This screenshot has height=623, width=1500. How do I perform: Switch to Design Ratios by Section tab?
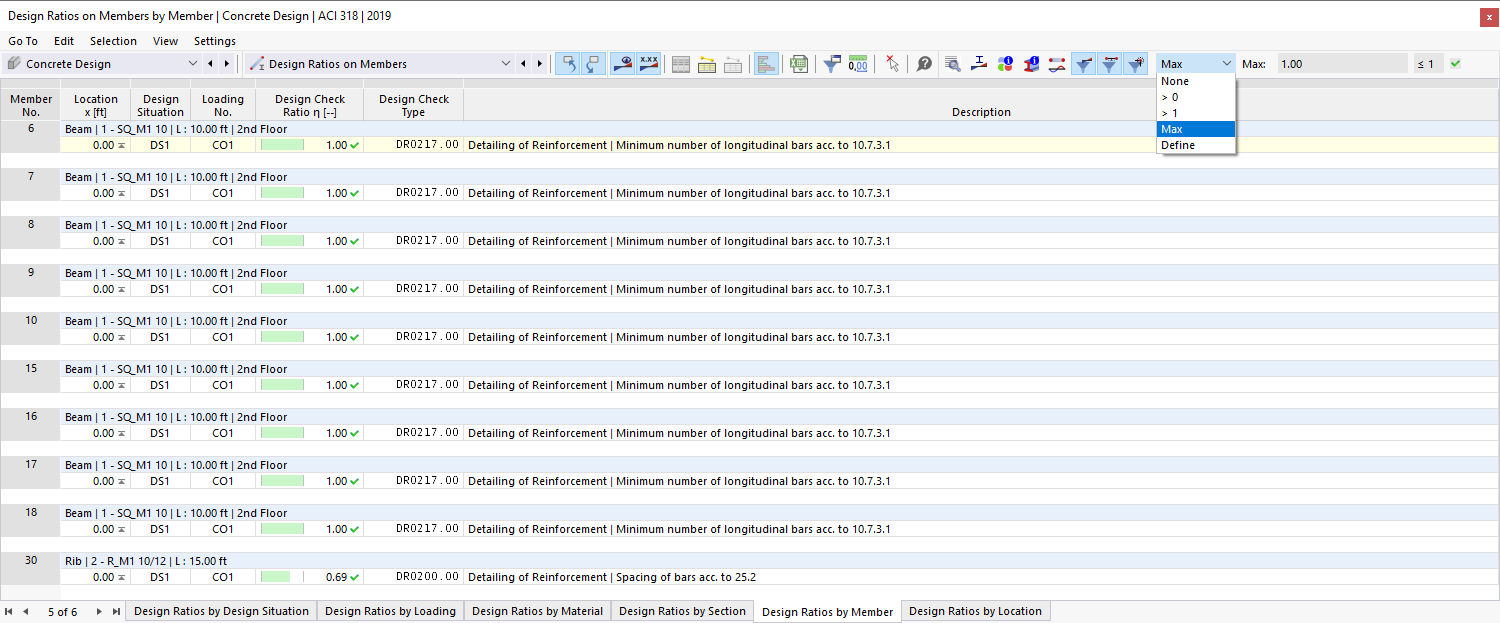tap(682, 611)
